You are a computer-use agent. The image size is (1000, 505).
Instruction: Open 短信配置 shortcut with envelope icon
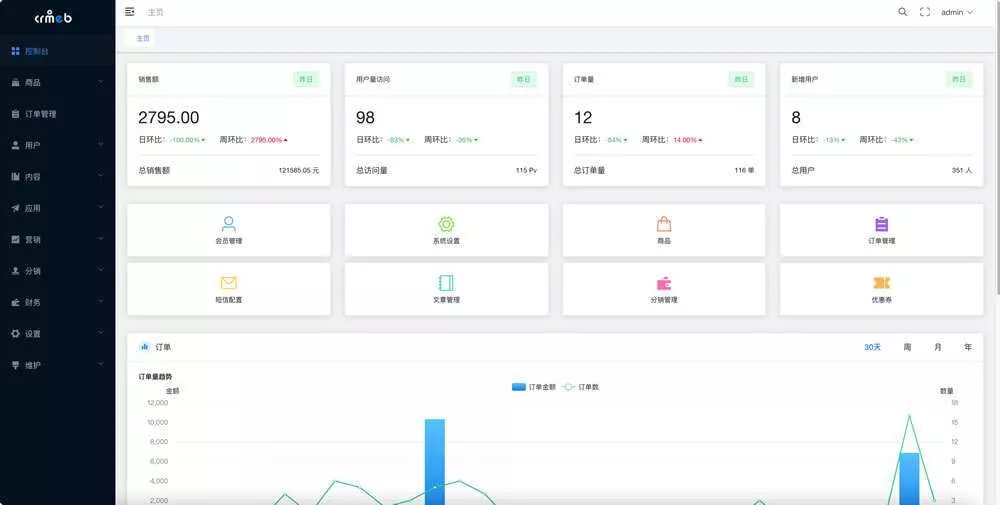tap(229, 289)
